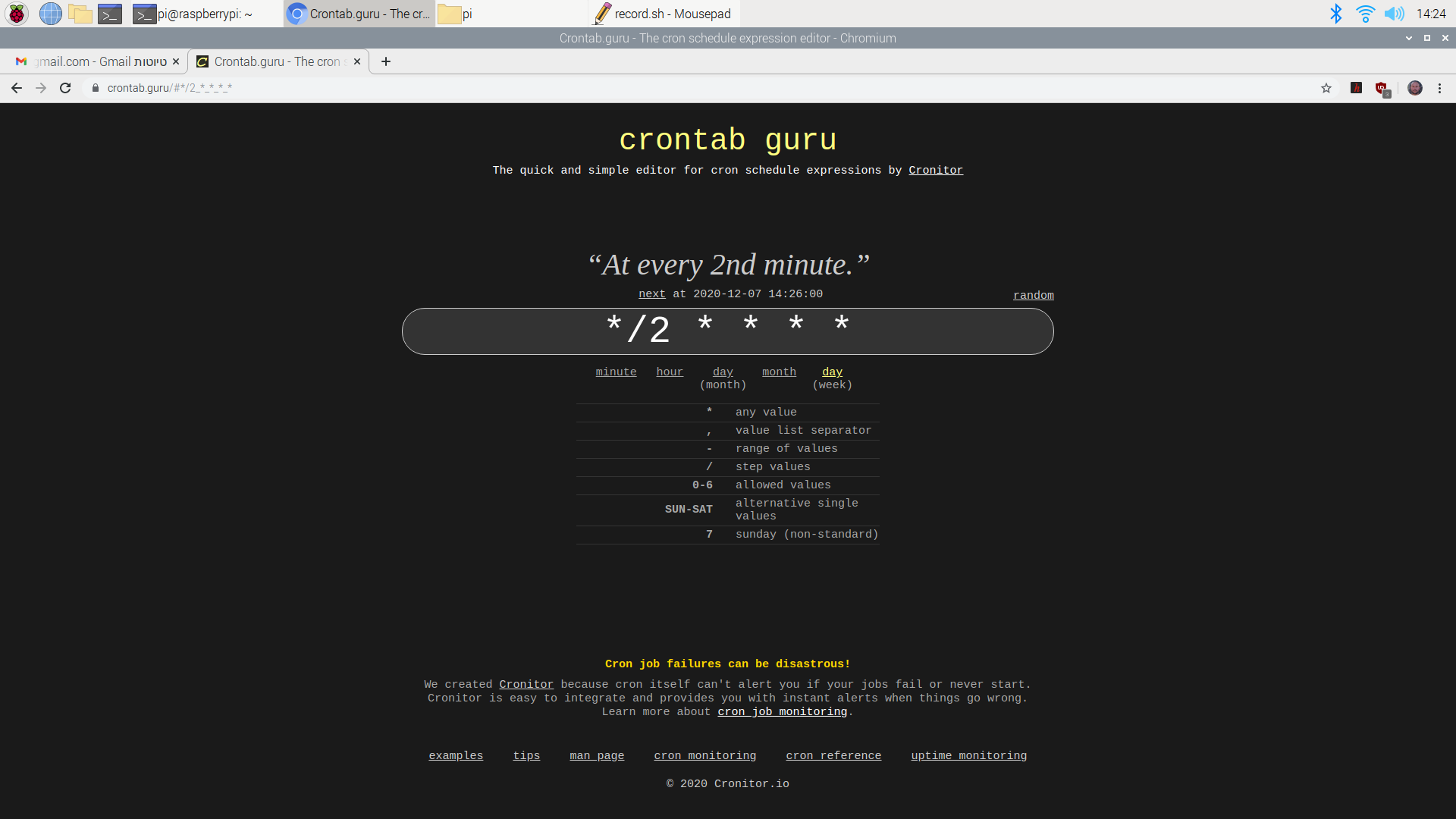This screenshot has width=1456, height=819.
Task: Close the Gmail tab
Action: coord(176,61)
